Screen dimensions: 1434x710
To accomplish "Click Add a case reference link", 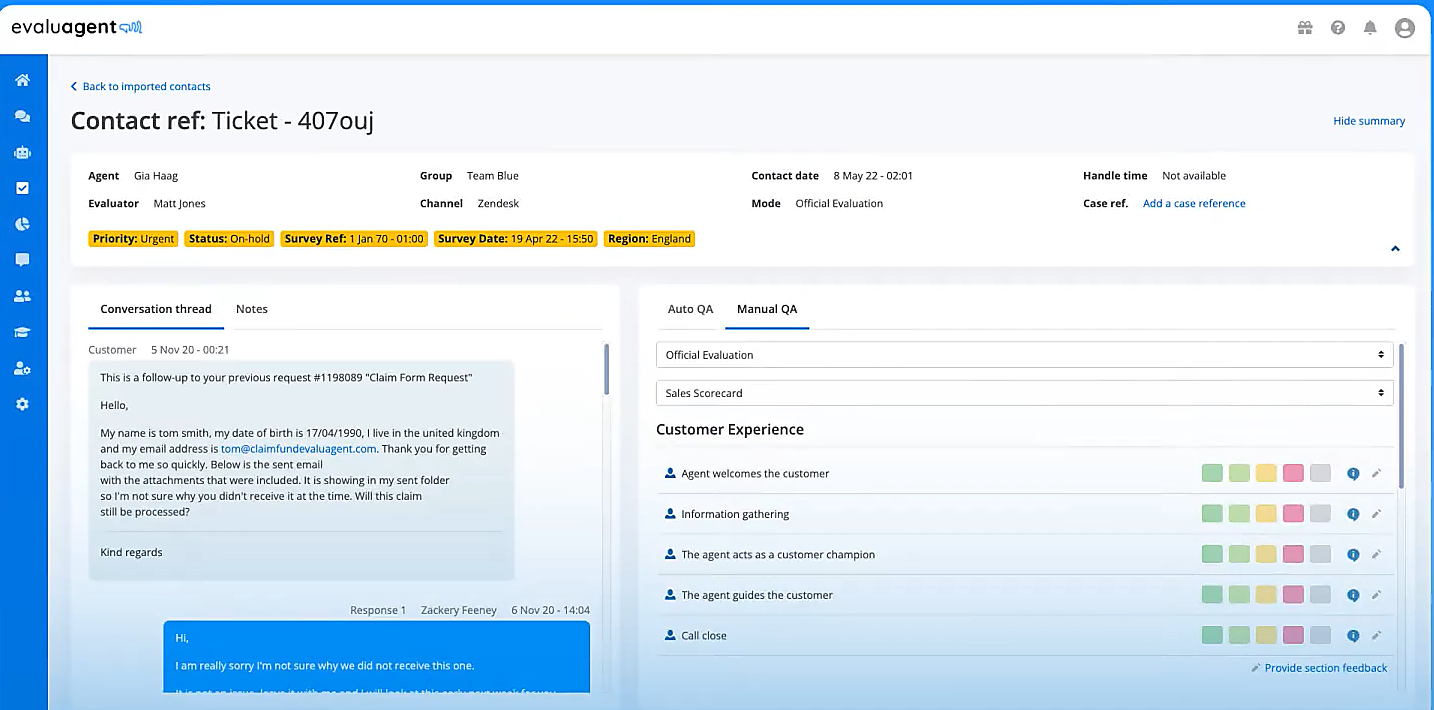I will tap(1194, 203).
